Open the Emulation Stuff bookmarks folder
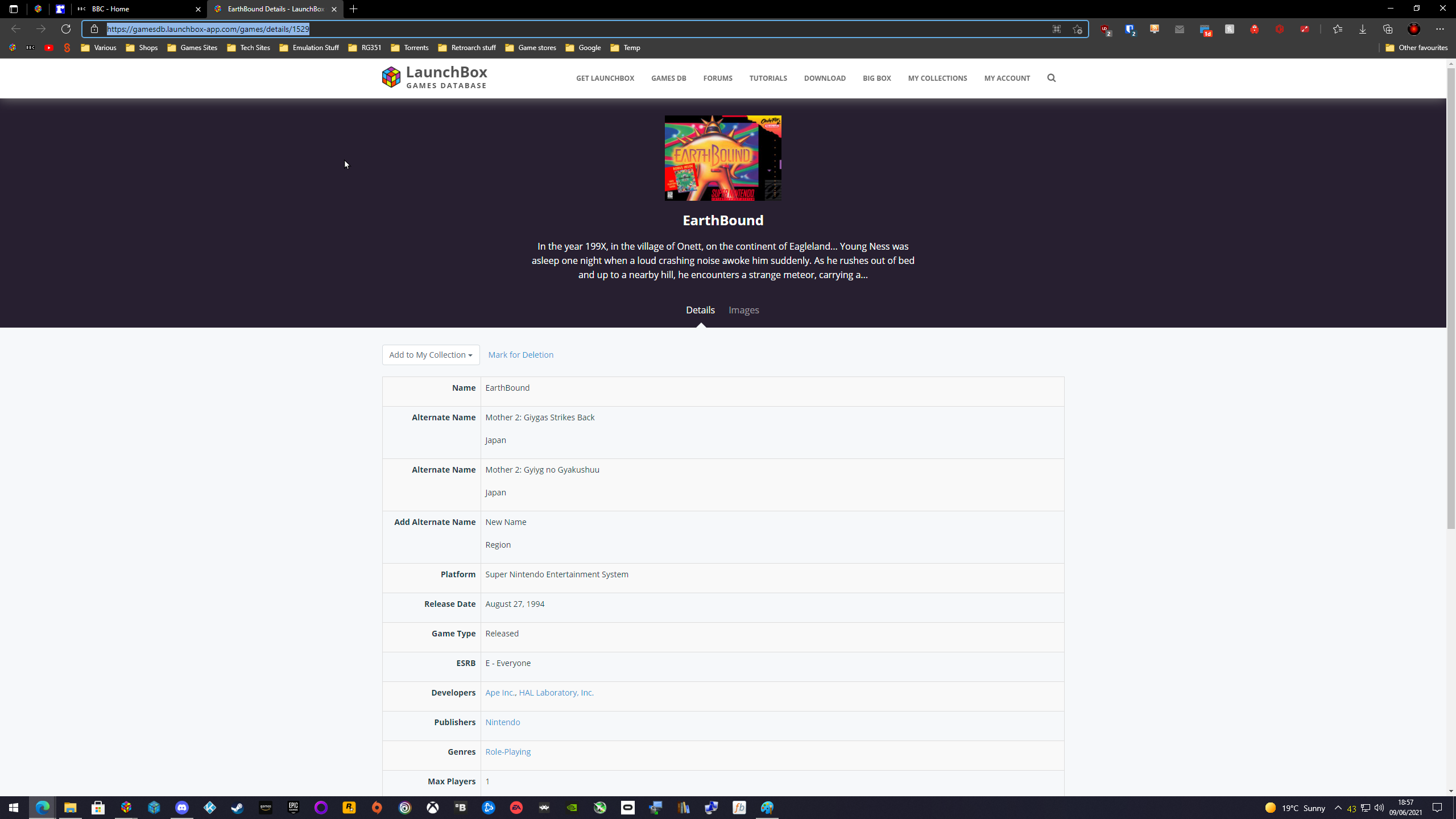The image size is (1456, 819). pos(309,48)
